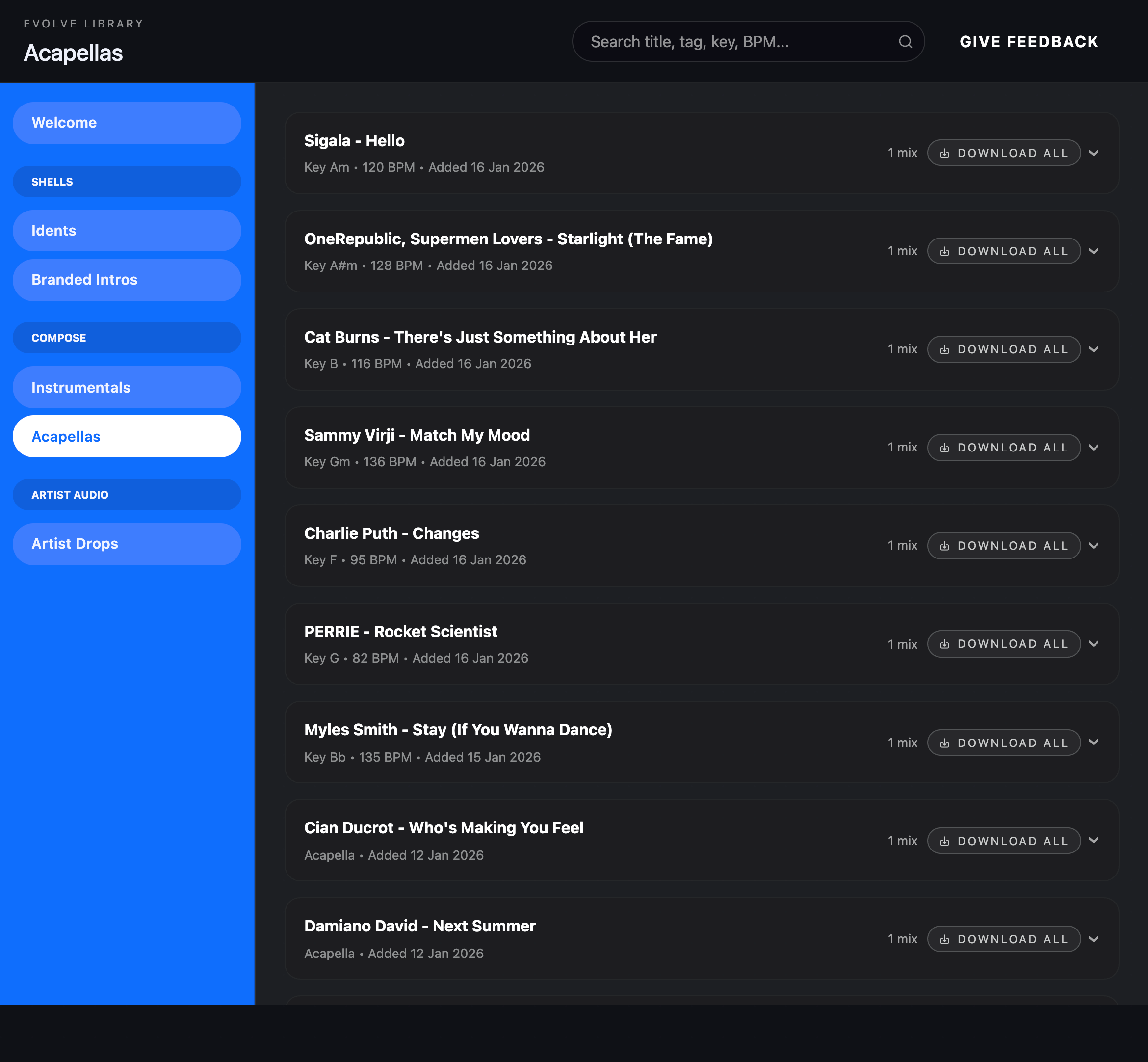
Task: Click the search magnifier icon
Action: [906, 41]
